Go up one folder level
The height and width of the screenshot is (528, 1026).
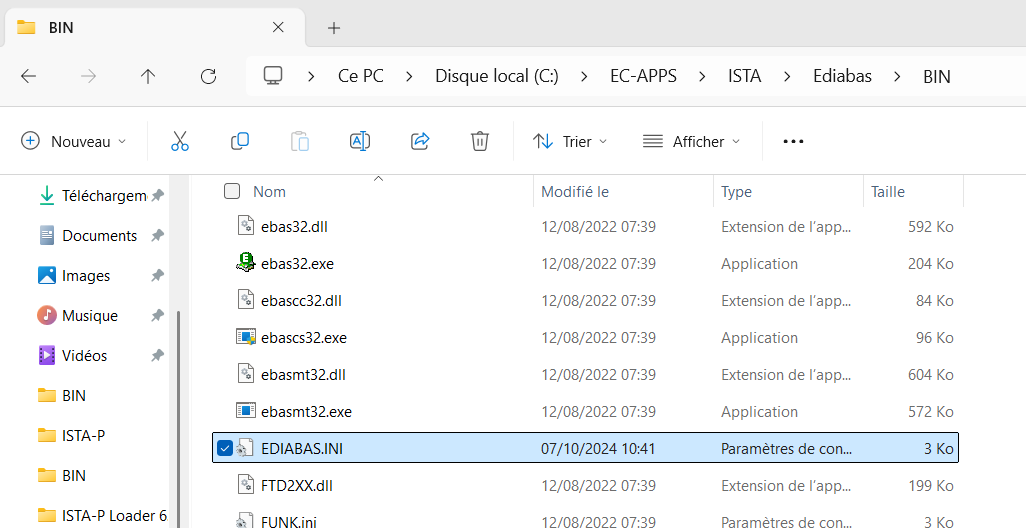click(148, 76)
